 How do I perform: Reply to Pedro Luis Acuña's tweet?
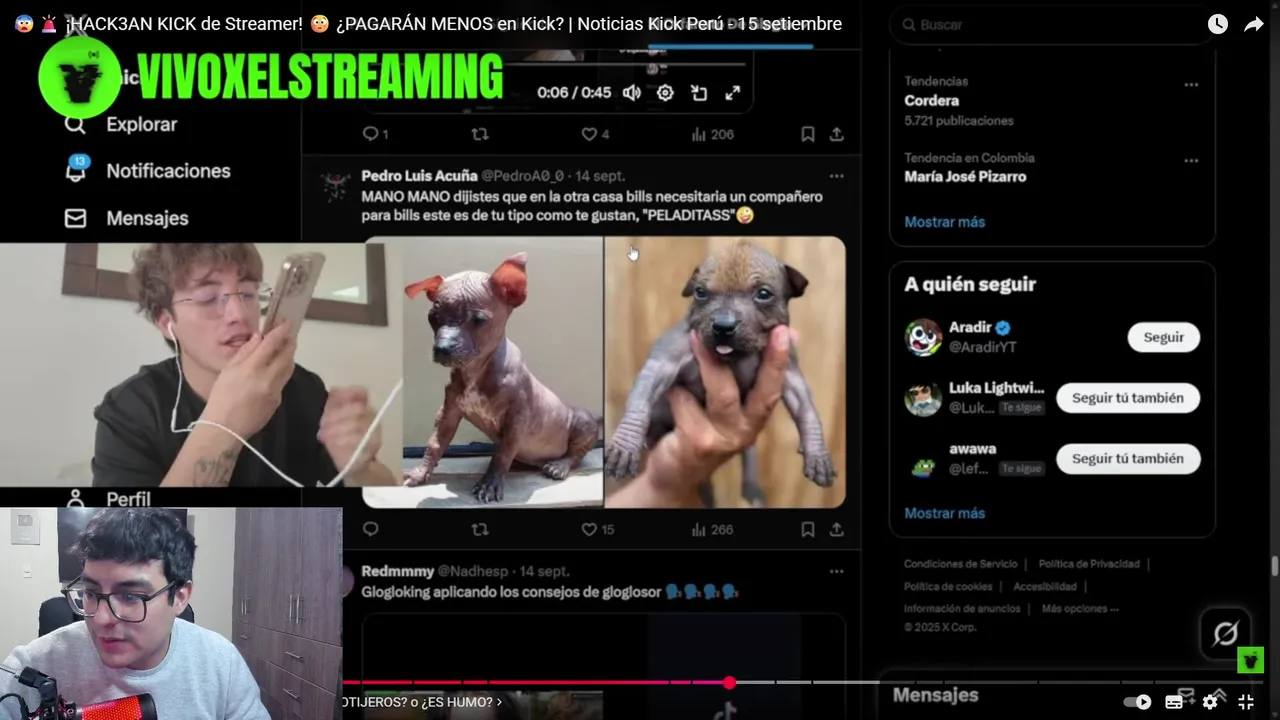click(370, 529)
